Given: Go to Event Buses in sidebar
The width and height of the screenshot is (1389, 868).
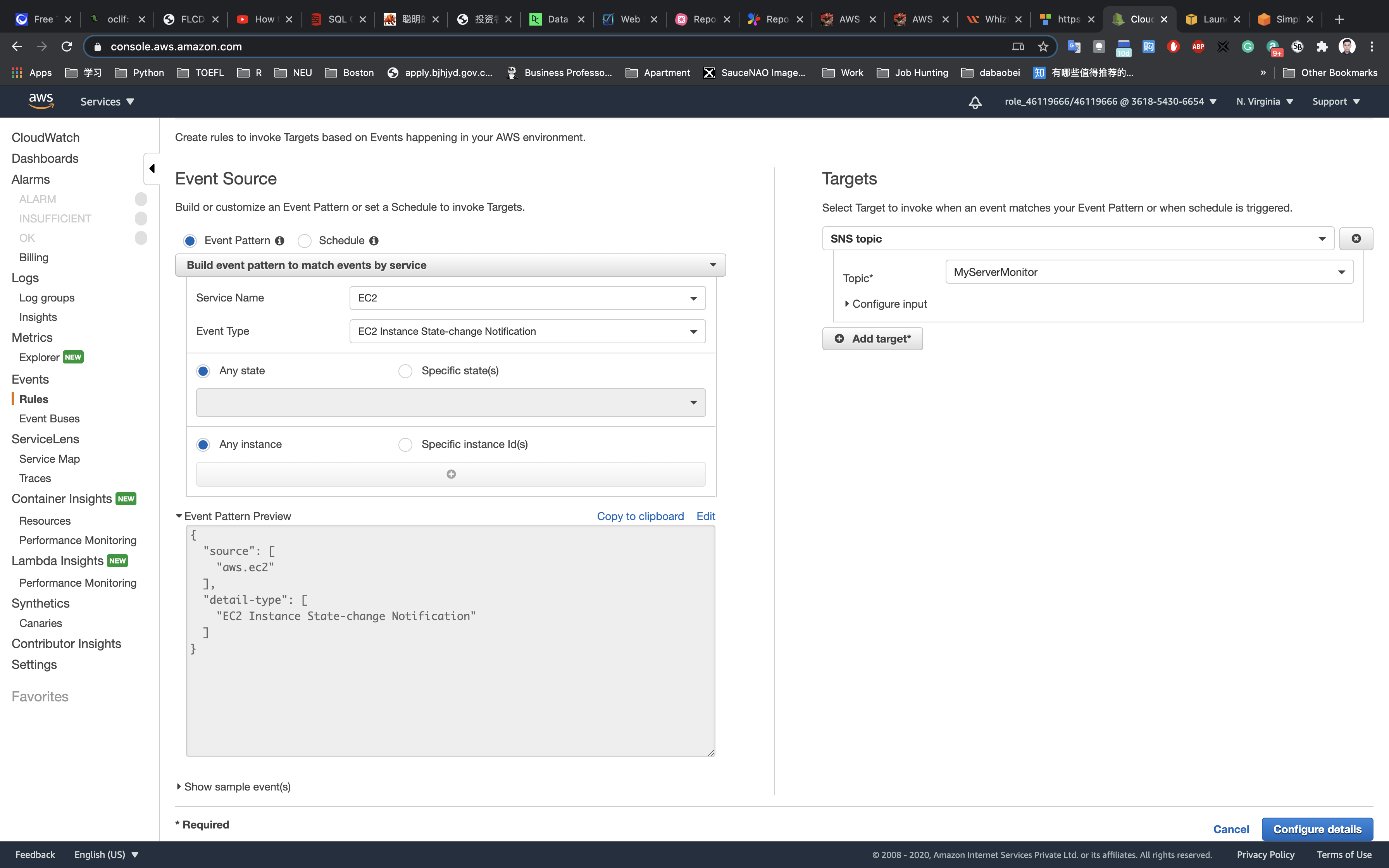Looking at the screenshot, I should (x=49, y=418).
